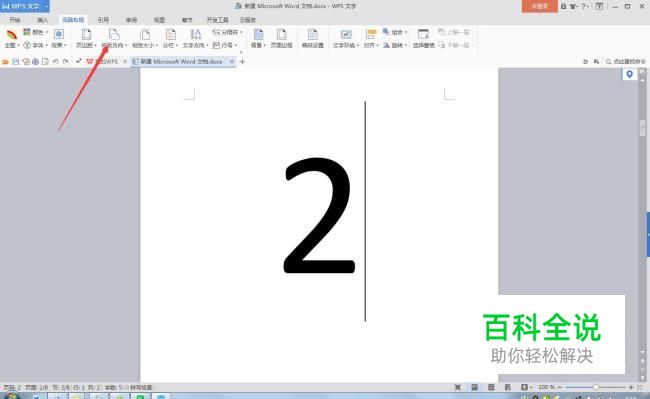Click the 下移一层 send backward button
This screenshot has height=399, width=650.
coord(455,45)
